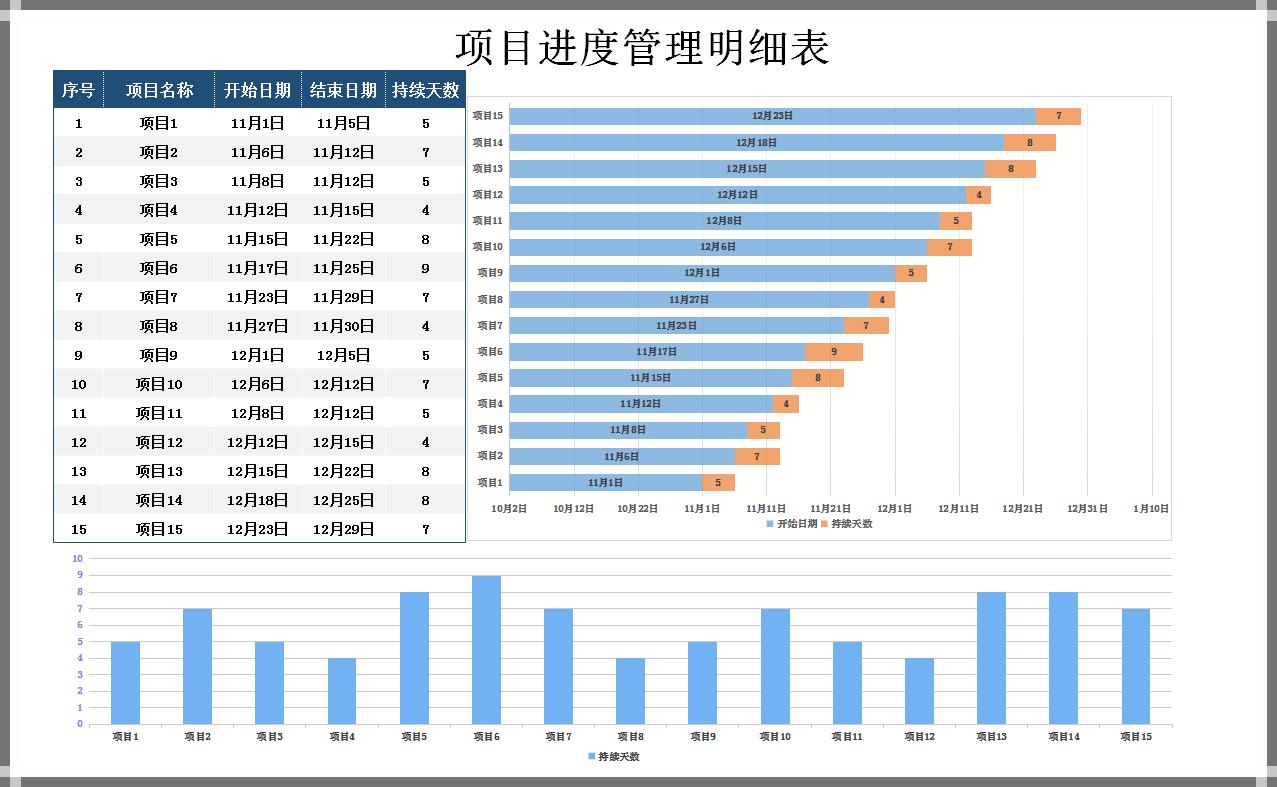
Task: Click 项目15's orange duration segment in Gantt chart
Action: click(1058, 116)
